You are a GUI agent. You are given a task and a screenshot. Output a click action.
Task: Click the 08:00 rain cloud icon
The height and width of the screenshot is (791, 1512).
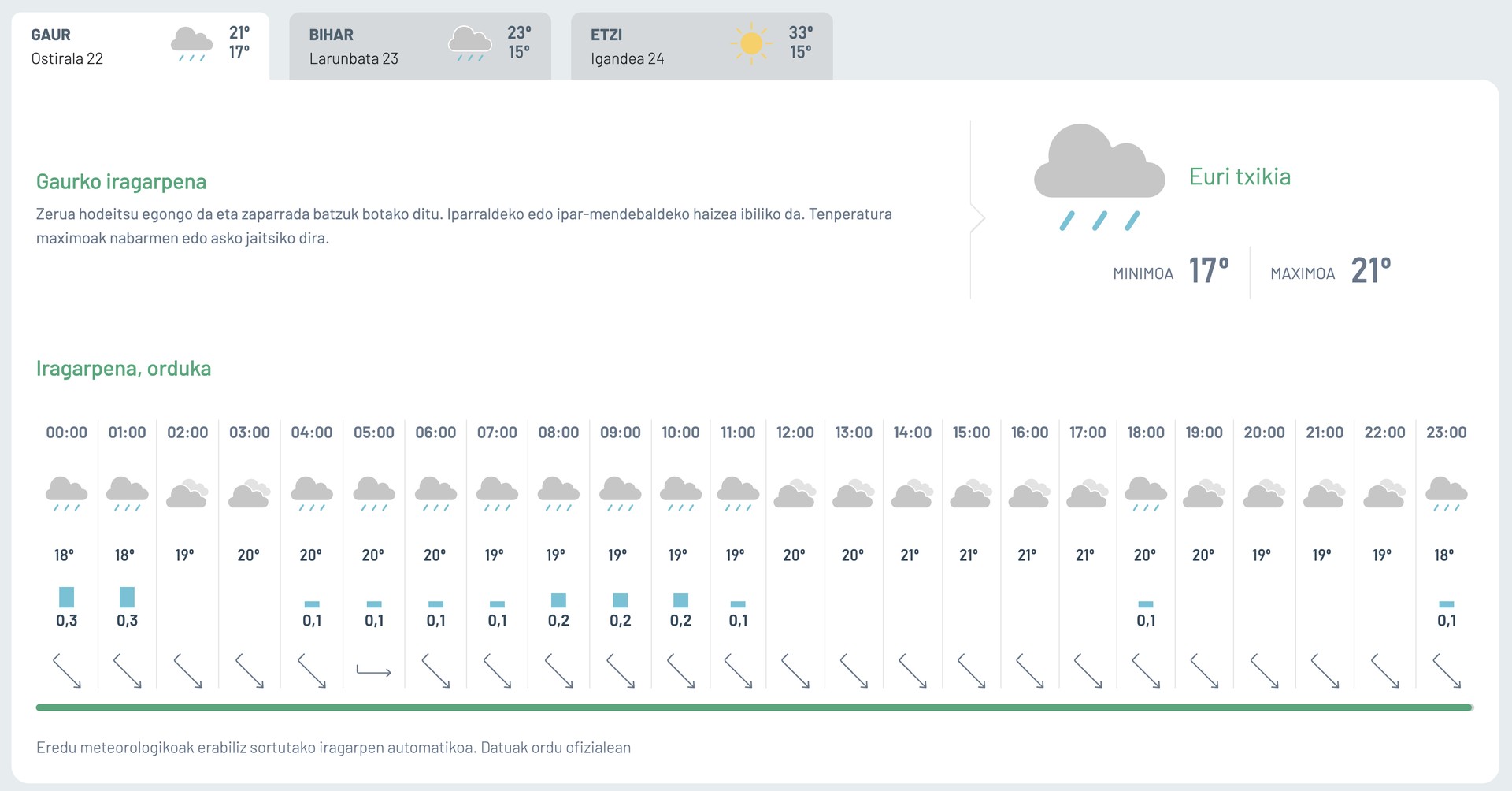[x=558, y=494]
